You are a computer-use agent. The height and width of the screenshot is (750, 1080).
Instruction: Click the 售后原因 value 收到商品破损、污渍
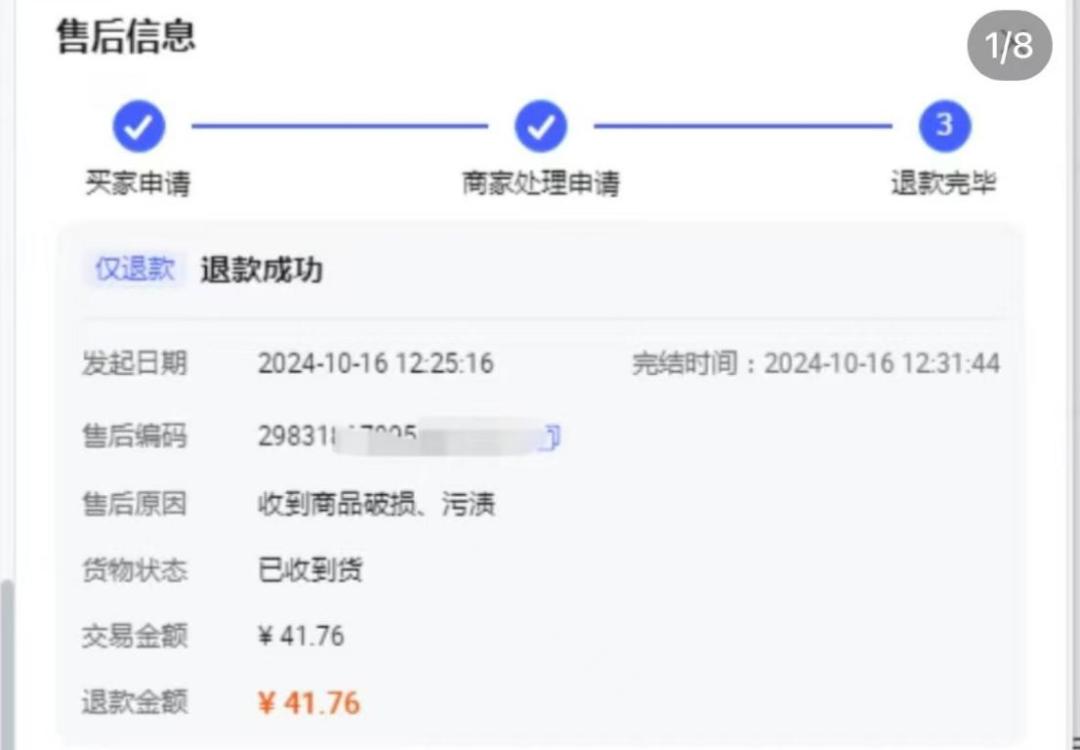tap(376, 505)
